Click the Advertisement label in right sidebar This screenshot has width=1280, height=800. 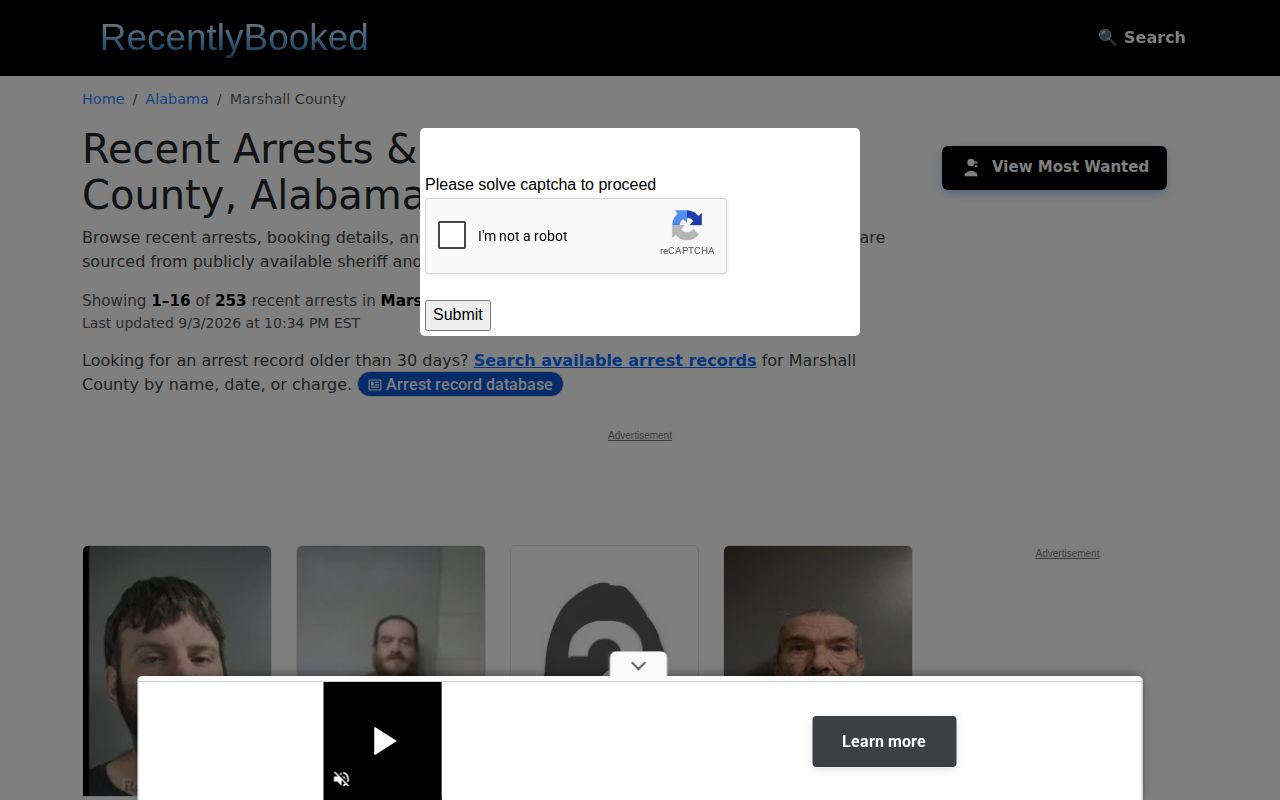click(1067, 553)
